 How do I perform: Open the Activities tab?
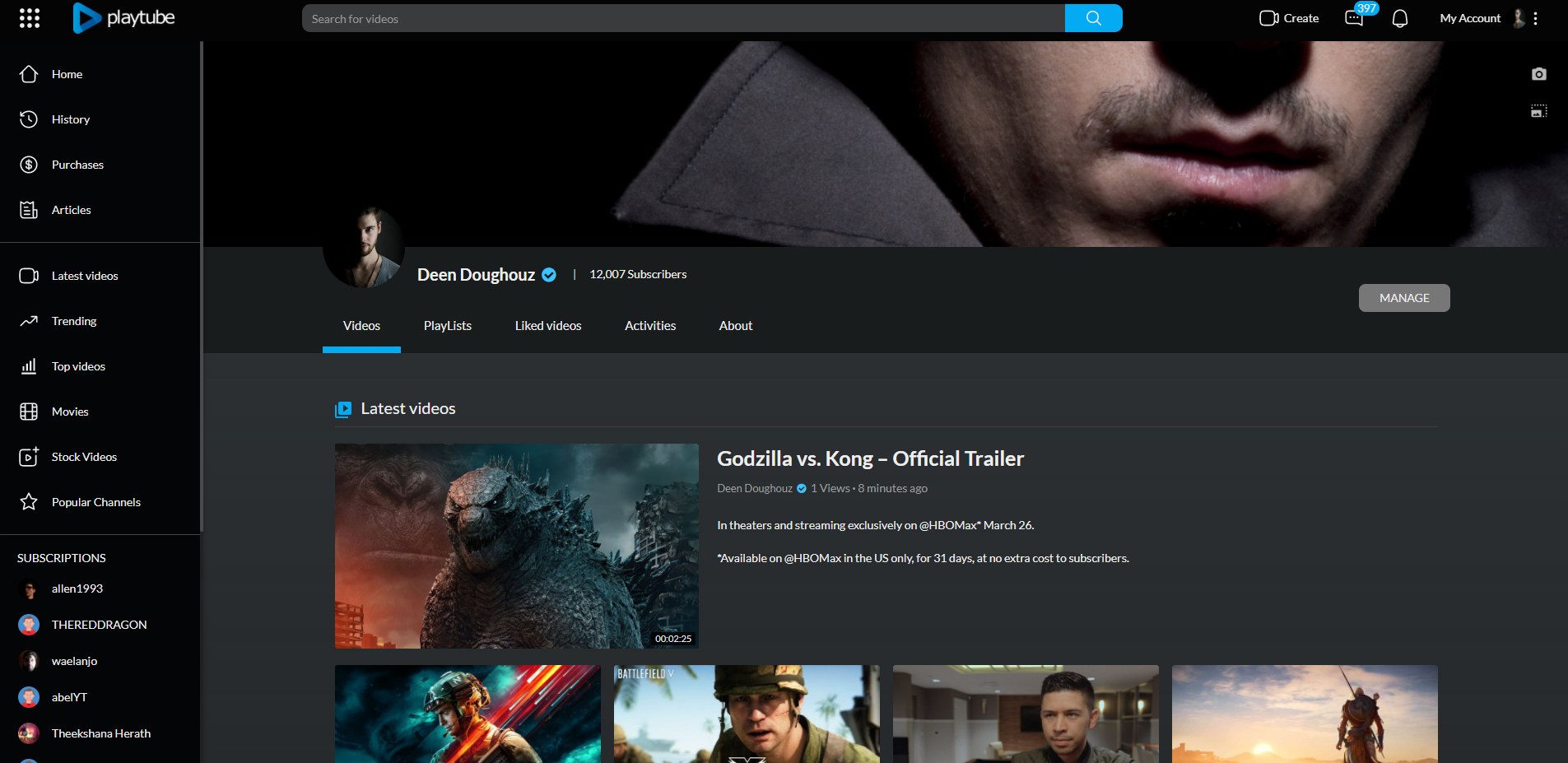coord(650,326)
